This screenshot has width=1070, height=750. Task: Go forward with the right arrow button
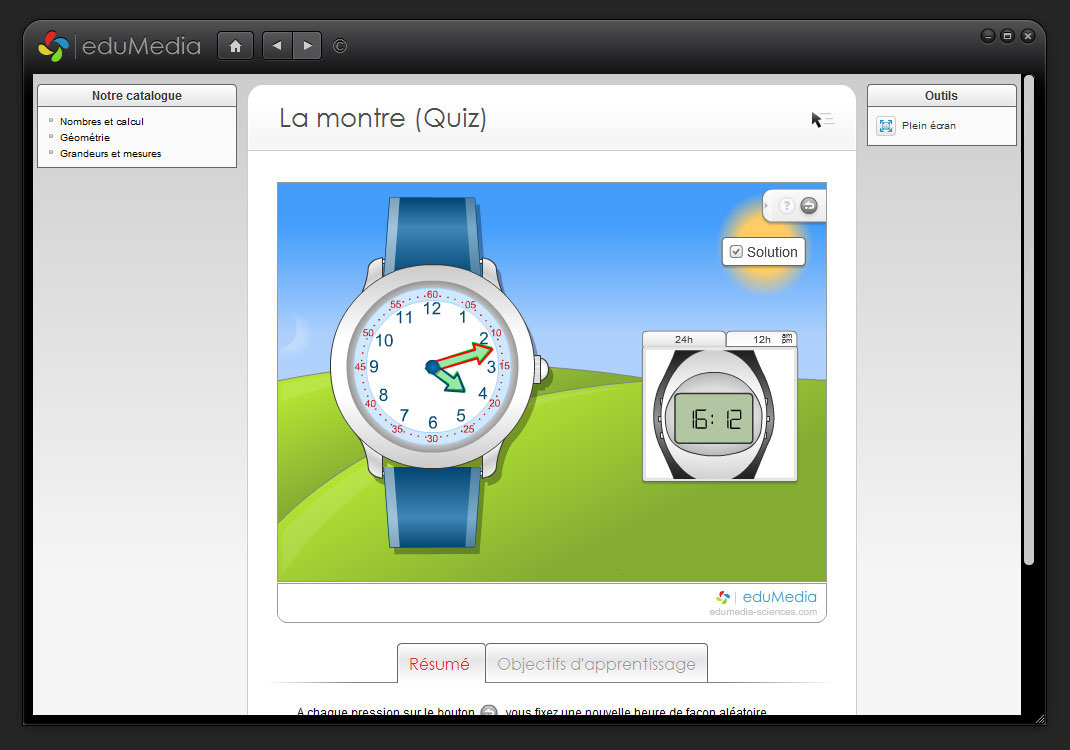pos(306,46)
